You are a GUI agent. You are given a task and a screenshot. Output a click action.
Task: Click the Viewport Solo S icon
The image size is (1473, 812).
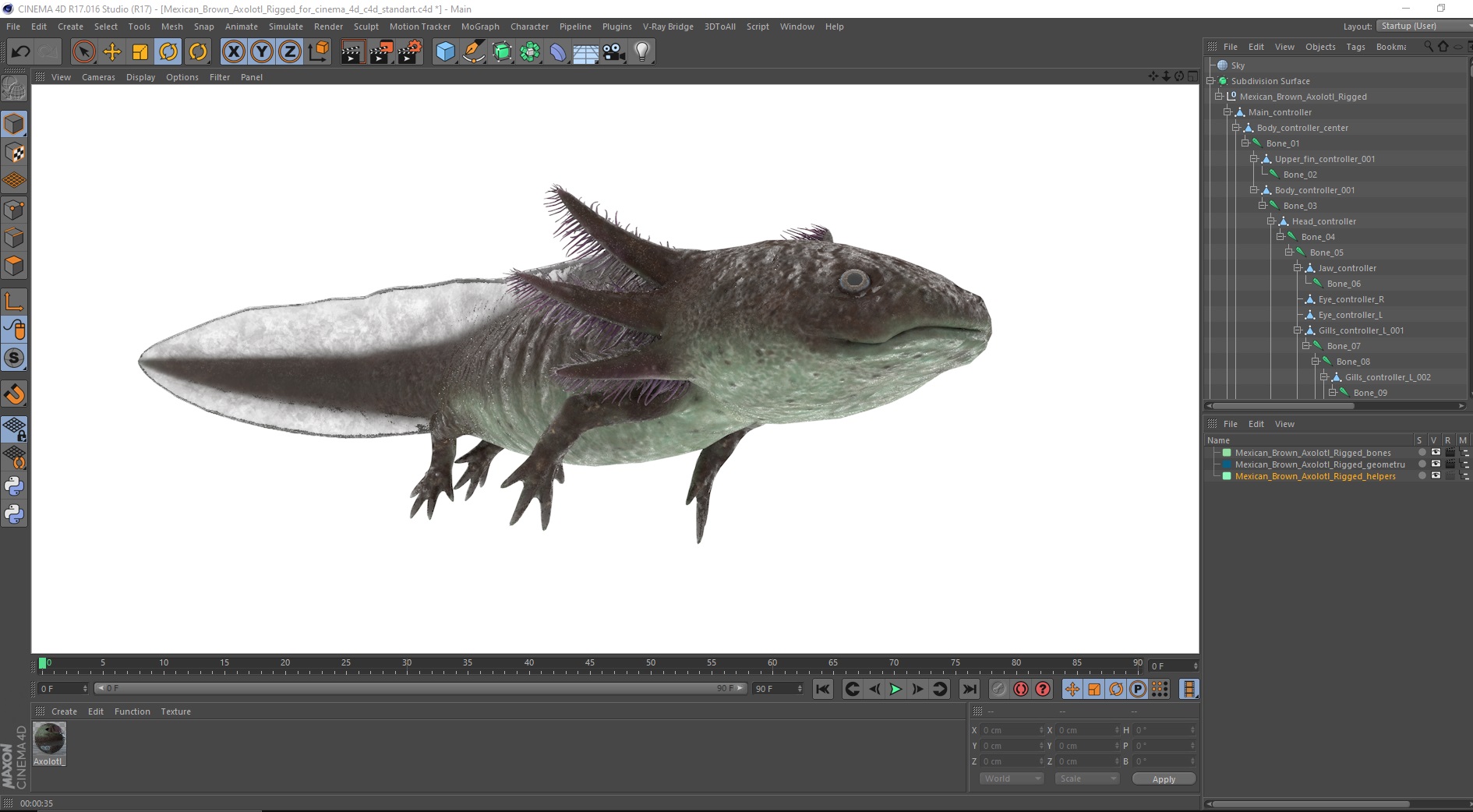pos(14,358)
